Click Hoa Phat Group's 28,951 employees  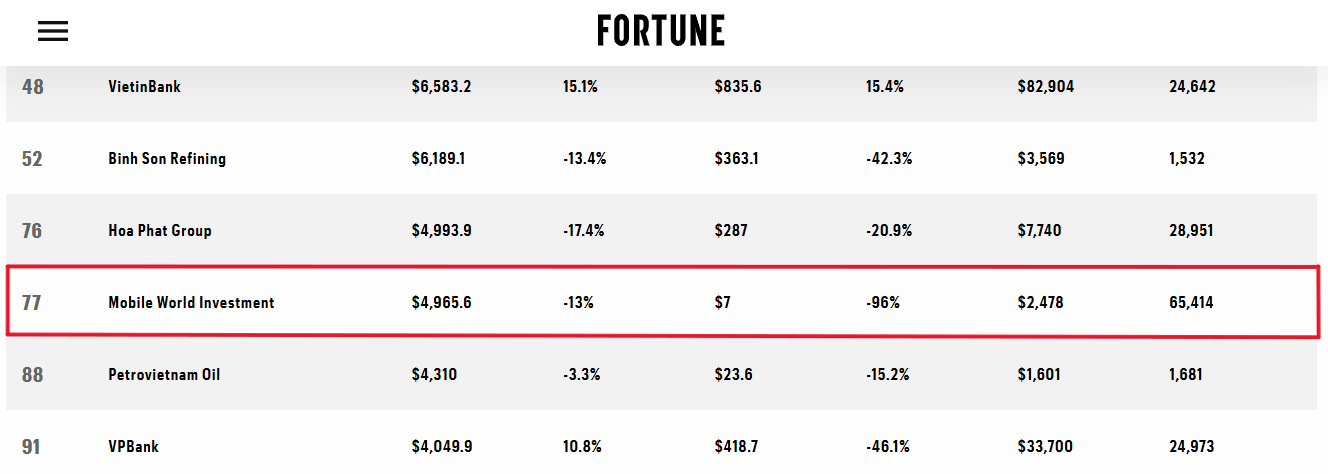point(1191,231)
